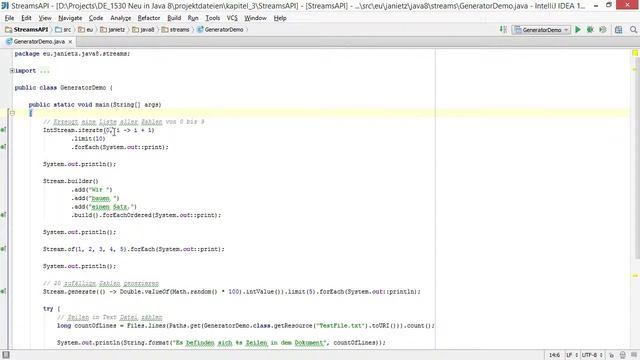Click on "countOfLines" variable declaration
Viewport: 640px width, 360px height.
tap(95, 325)
